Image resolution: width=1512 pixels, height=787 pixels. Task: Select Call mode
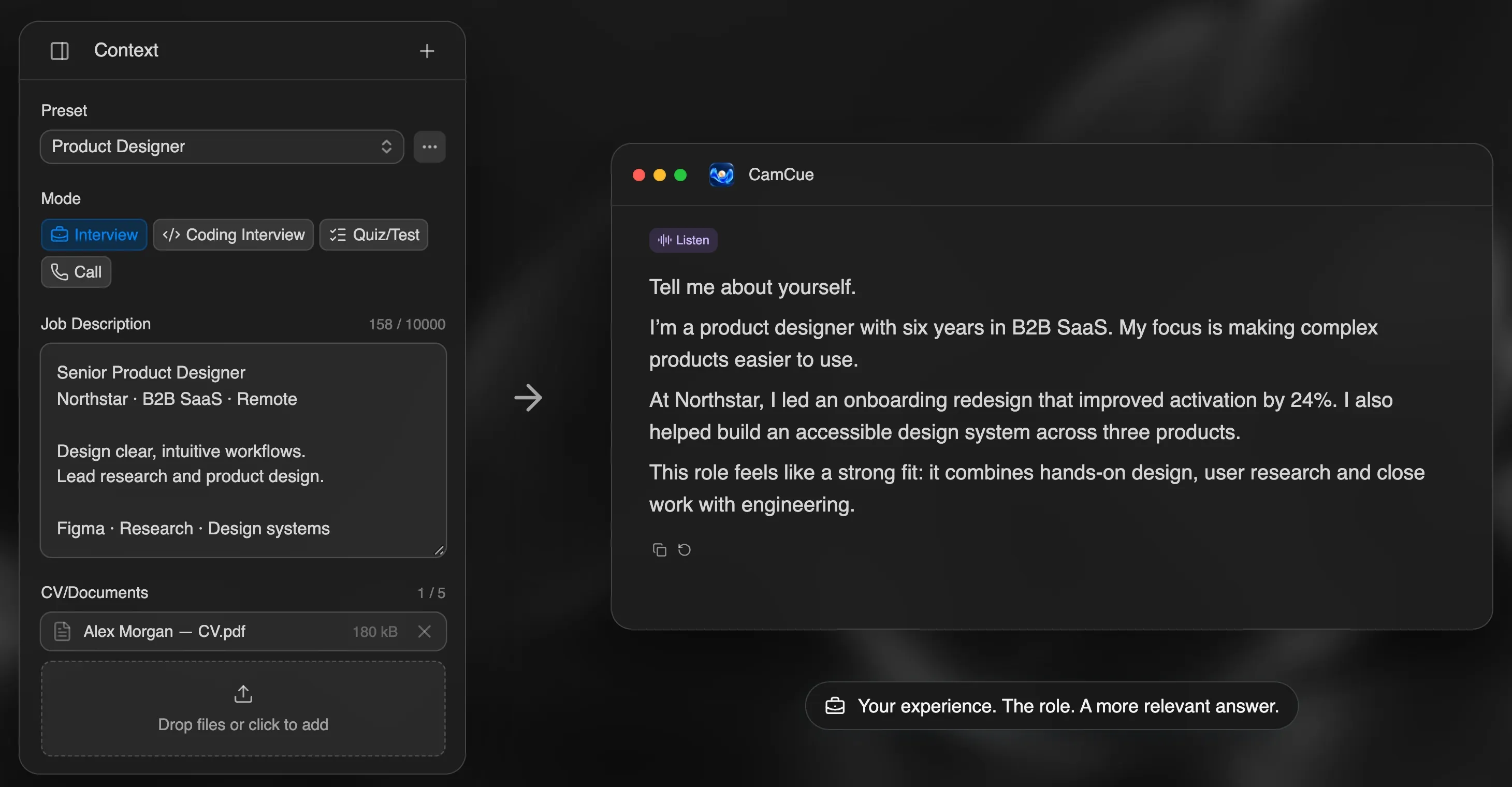point(76,272)
